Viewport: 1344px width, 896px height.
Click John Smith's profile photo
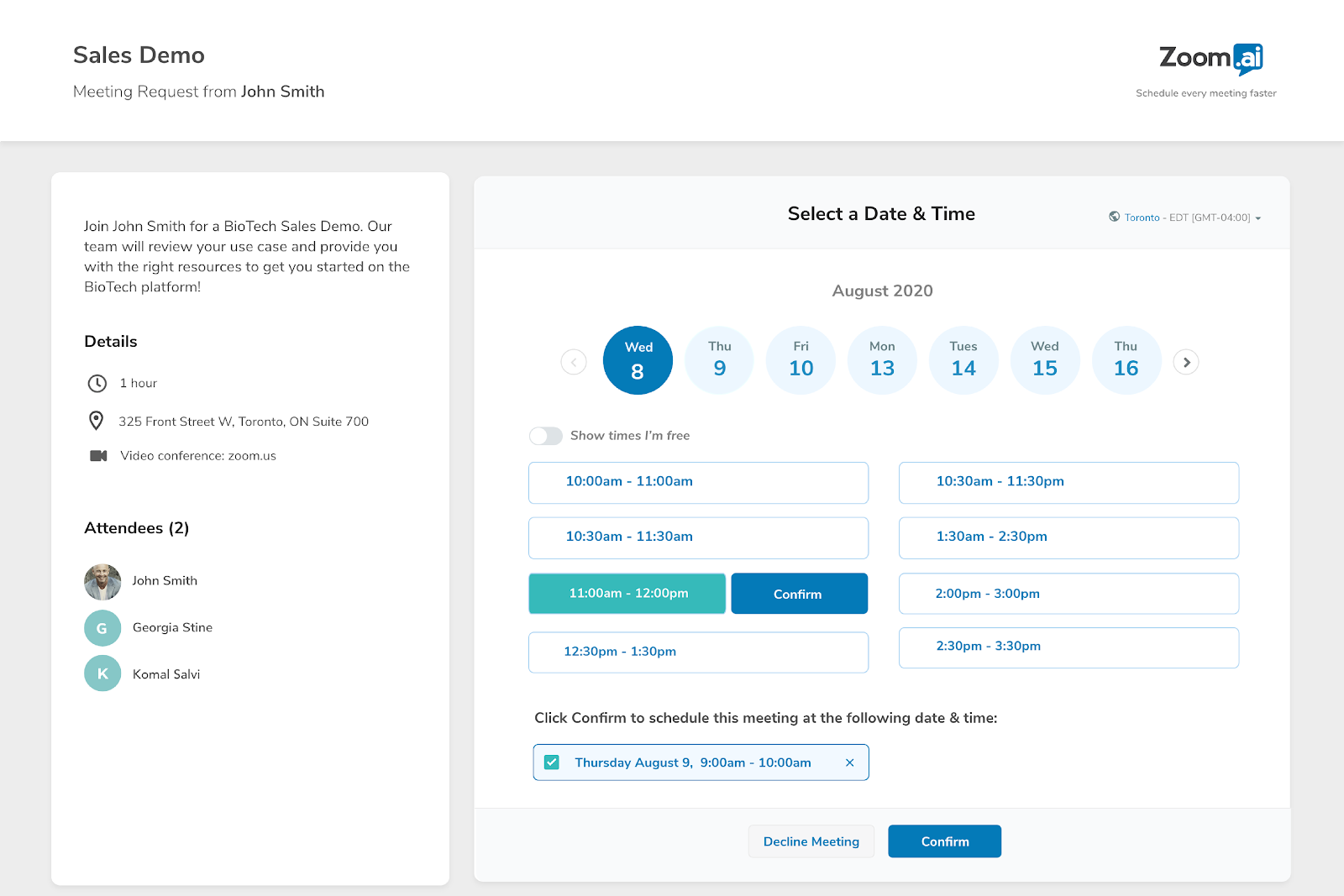[102, 581]
